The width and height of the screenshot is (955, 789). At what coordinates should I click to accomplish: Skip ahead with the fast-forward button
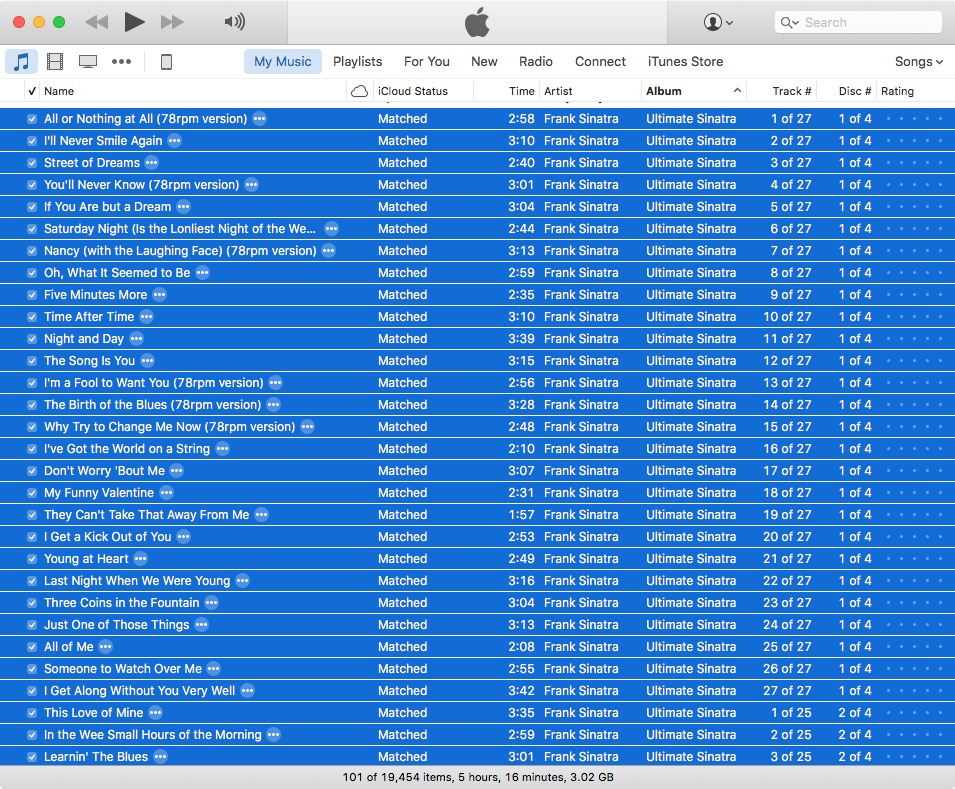[172, 22]
